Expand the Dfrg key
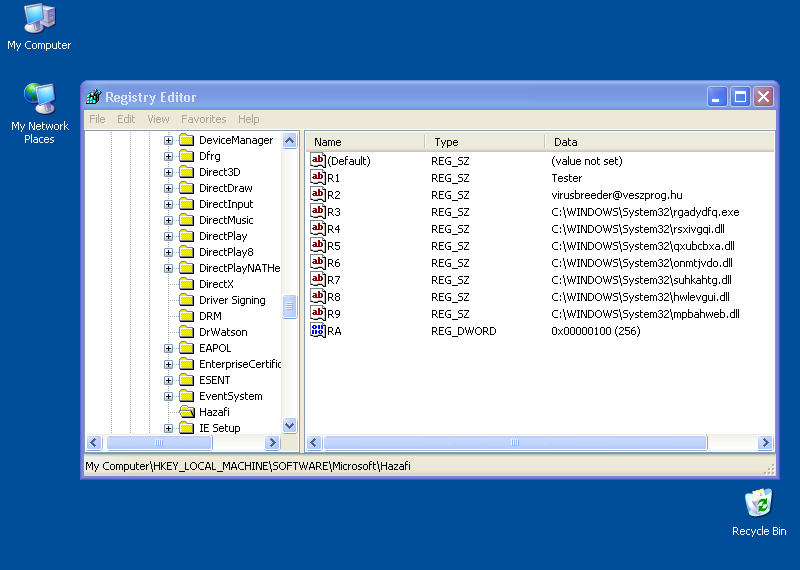 coord(168,156)
